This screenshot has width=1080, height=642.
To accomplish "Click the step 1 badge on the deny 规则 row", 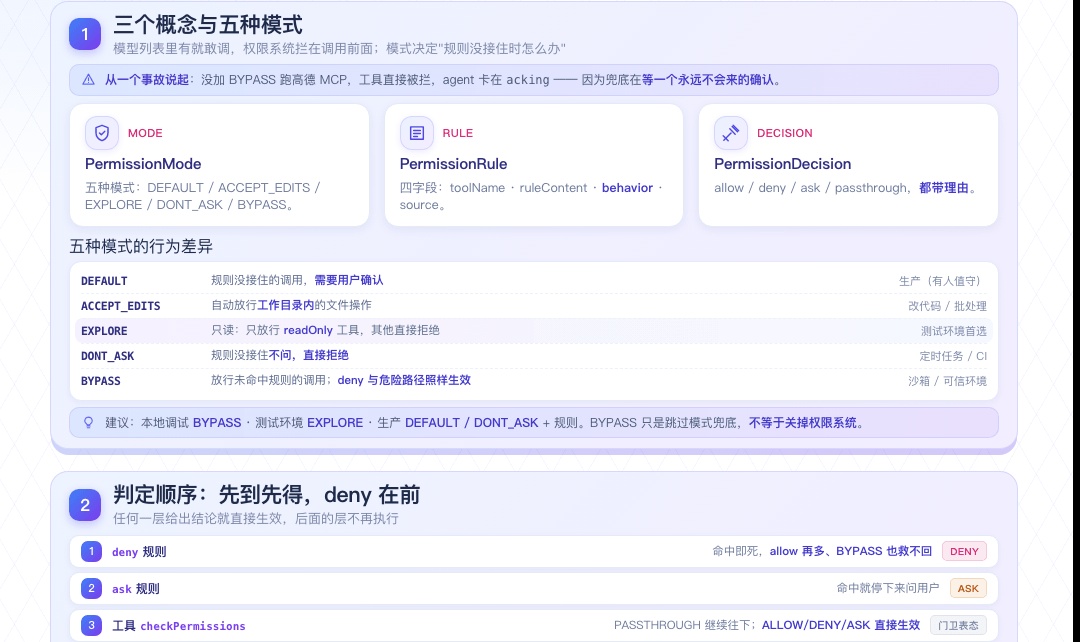I will click(91, 551).
